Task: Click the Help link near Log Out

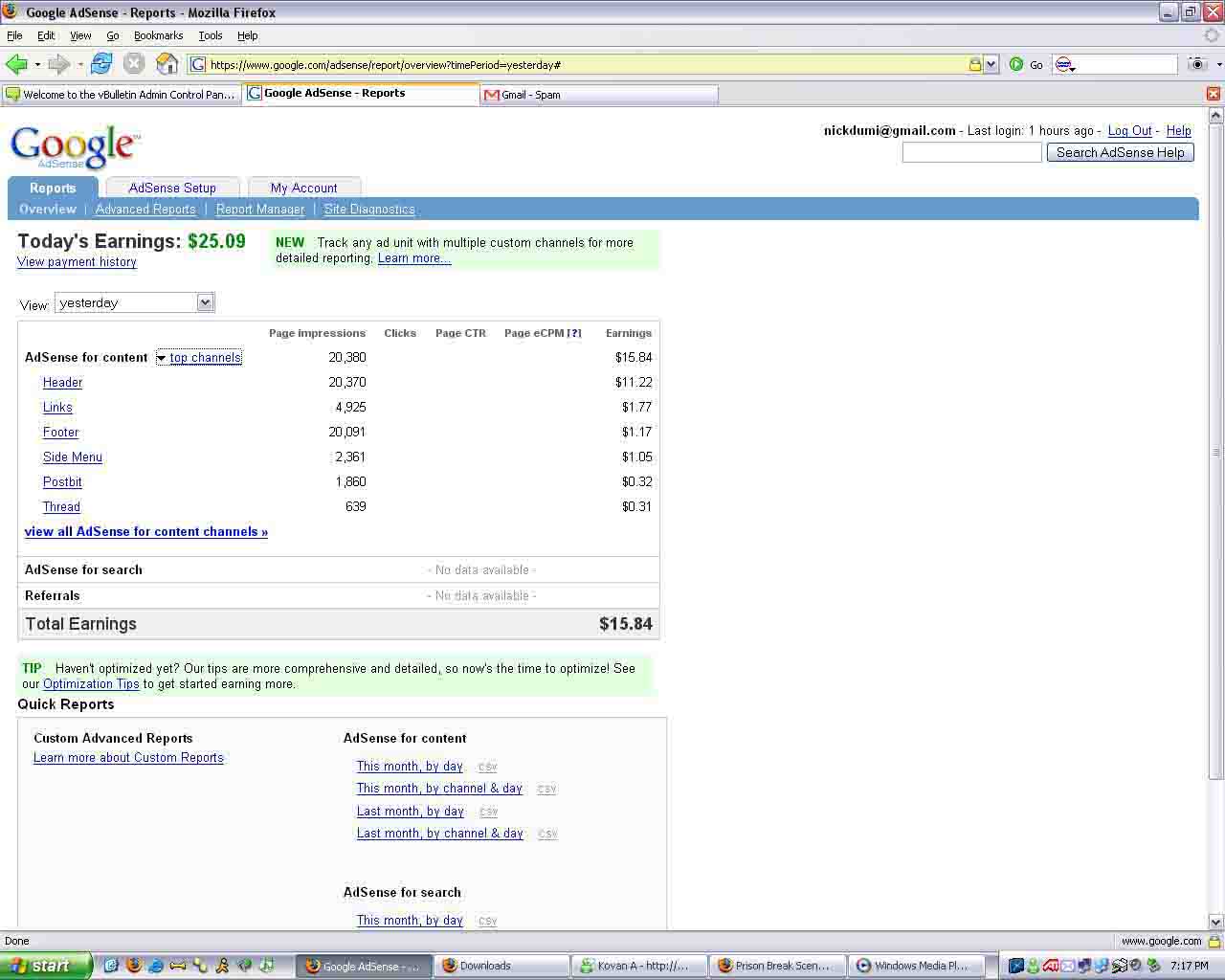Action: 1179,131
